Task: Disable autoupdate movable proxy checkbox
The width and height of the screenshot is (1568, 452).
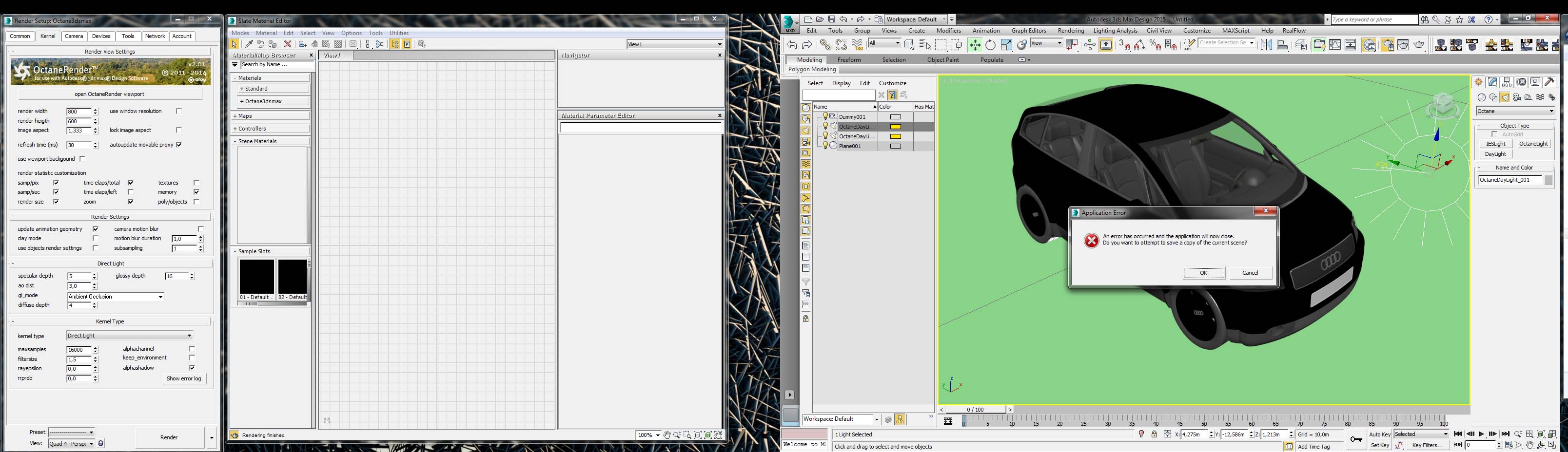Action: pos(179,145)
